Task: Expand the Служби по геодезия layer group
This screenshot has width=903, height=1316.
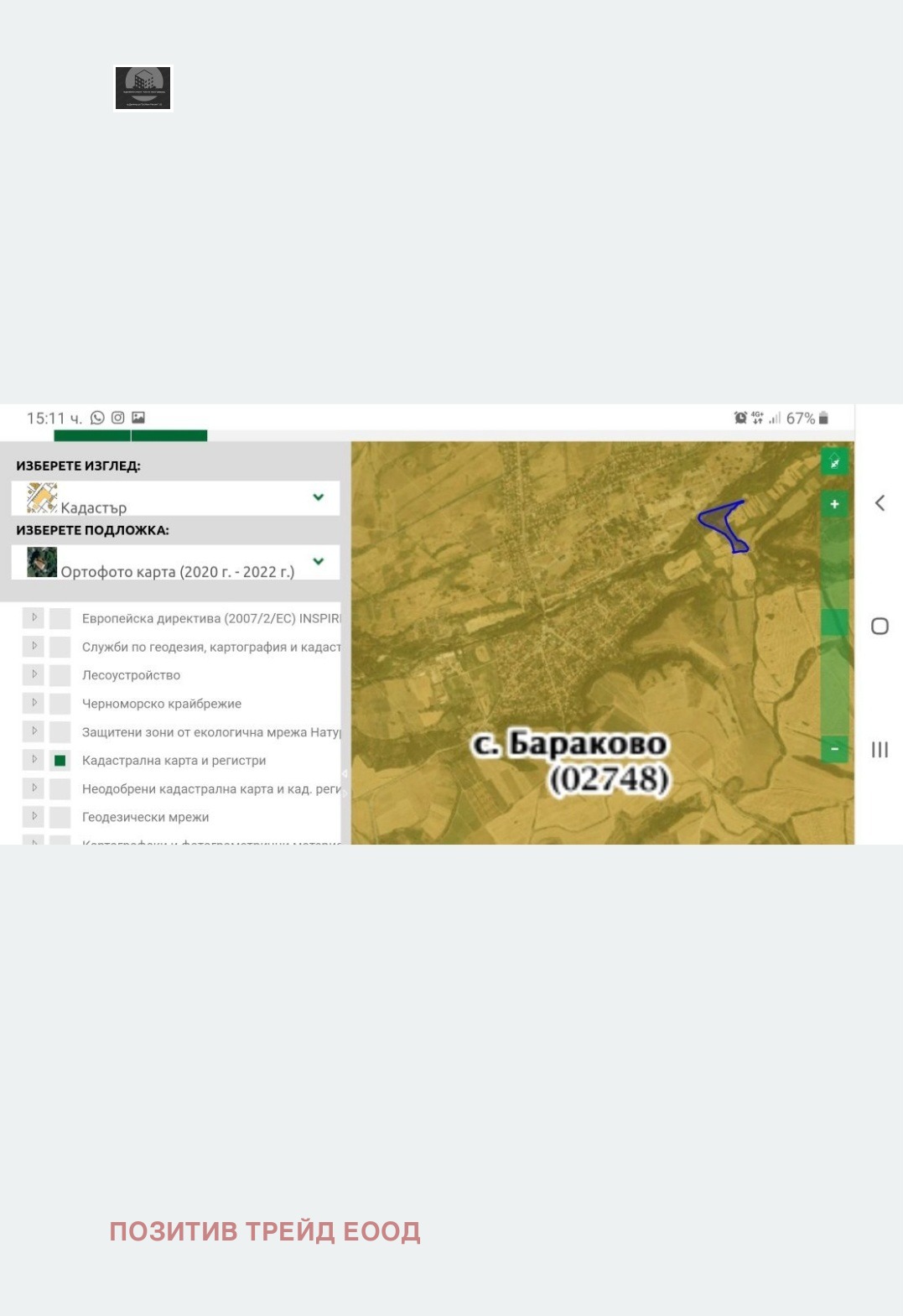Action: [x=34, y=647]
